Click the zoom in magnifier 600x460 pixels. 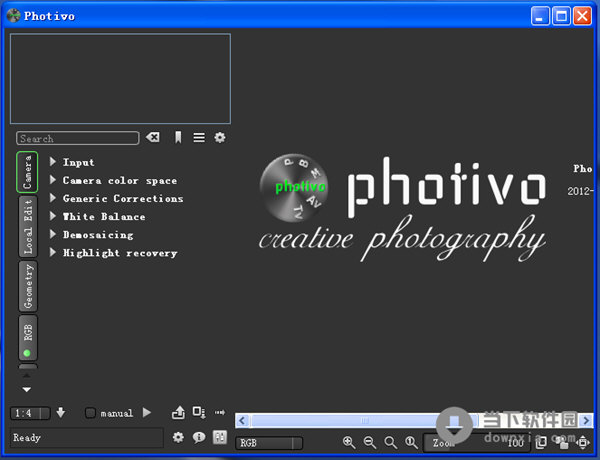pyautogui.click(x=349, y=442)
